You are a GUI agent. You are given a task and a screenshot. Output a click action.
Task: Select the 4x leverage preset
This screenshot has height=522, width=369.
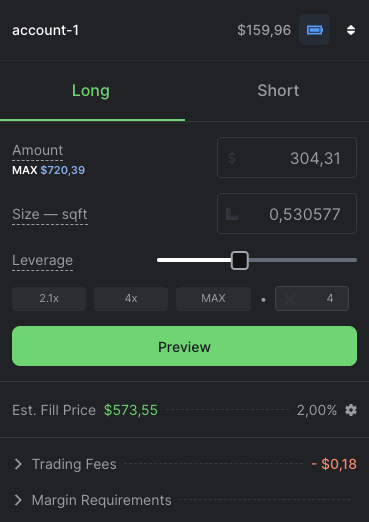(131, 299)
